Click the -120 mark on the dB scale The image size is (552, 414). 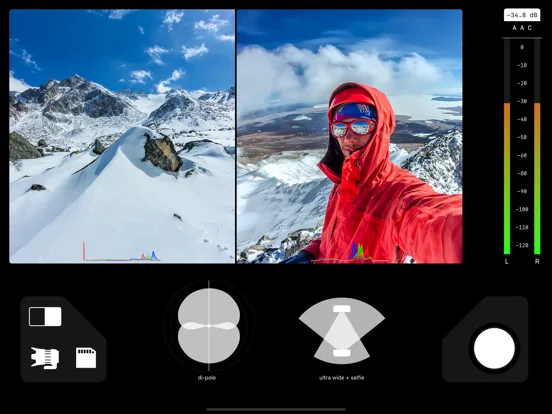coord(522,245)
